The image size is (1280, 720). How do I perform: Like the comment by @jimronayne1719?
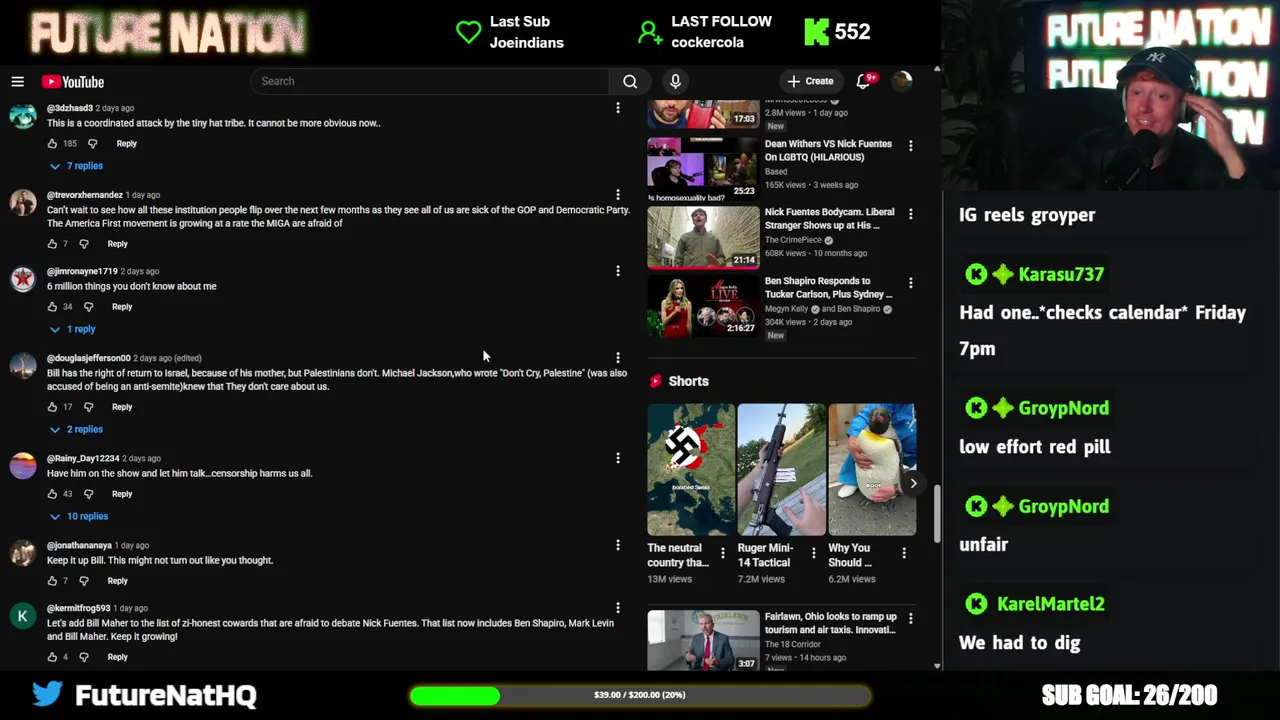pyautogui.click(x=52, y=307)
